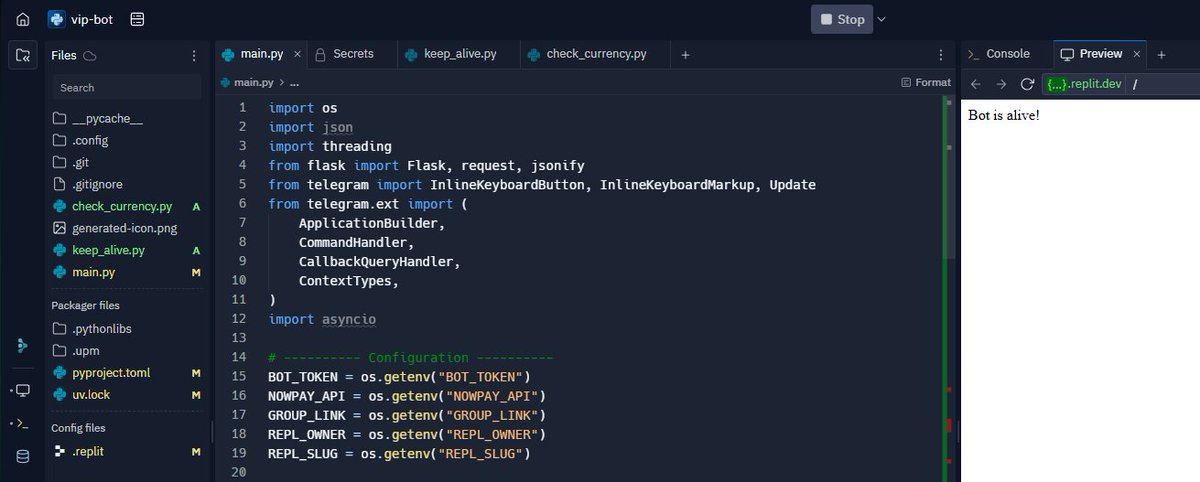
Task: Add a new tab in right pane
Action: click(1162, 55)
